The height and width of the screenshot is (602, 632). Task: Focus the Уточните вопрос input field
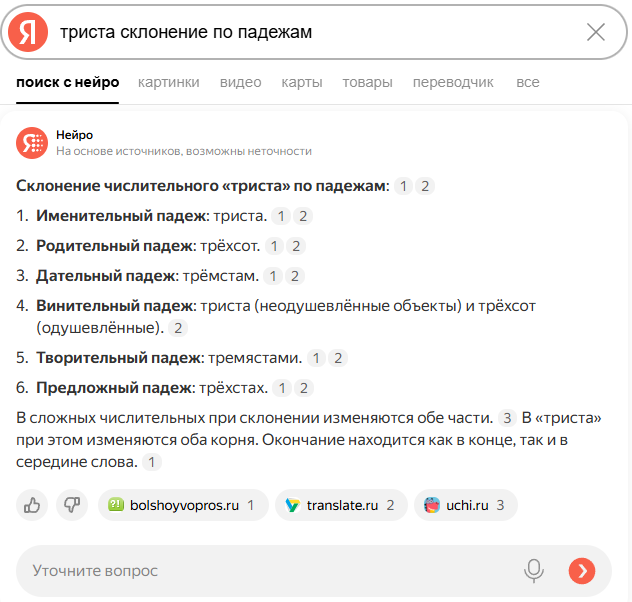pyautogui.click(x=260, y=571)
